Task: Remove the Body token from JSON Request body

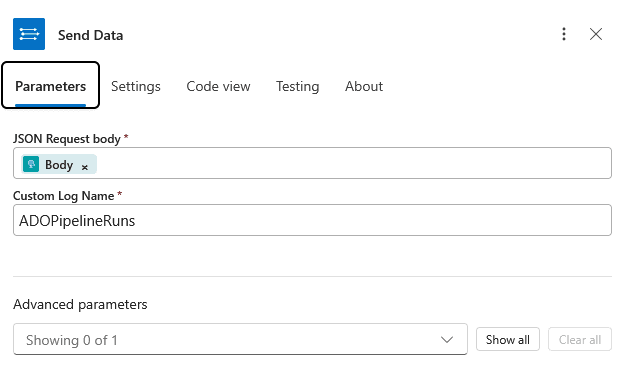Action: (x=85, y=167)
